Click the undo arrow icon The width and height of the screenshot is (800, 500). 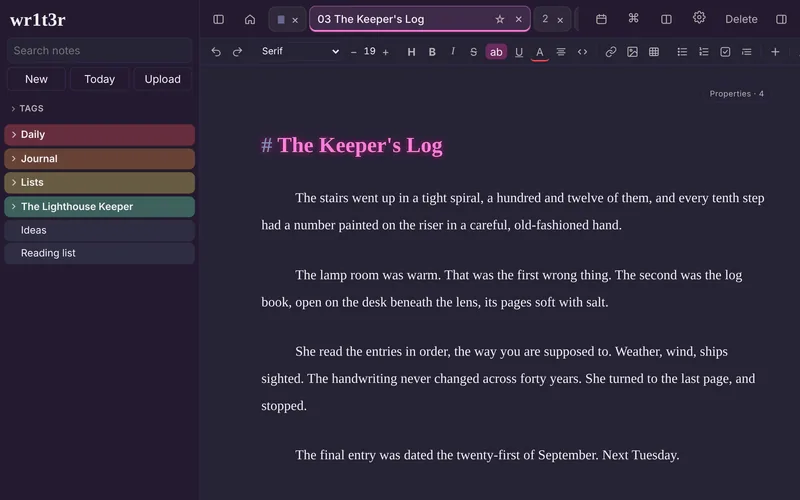tap(216, 52)
